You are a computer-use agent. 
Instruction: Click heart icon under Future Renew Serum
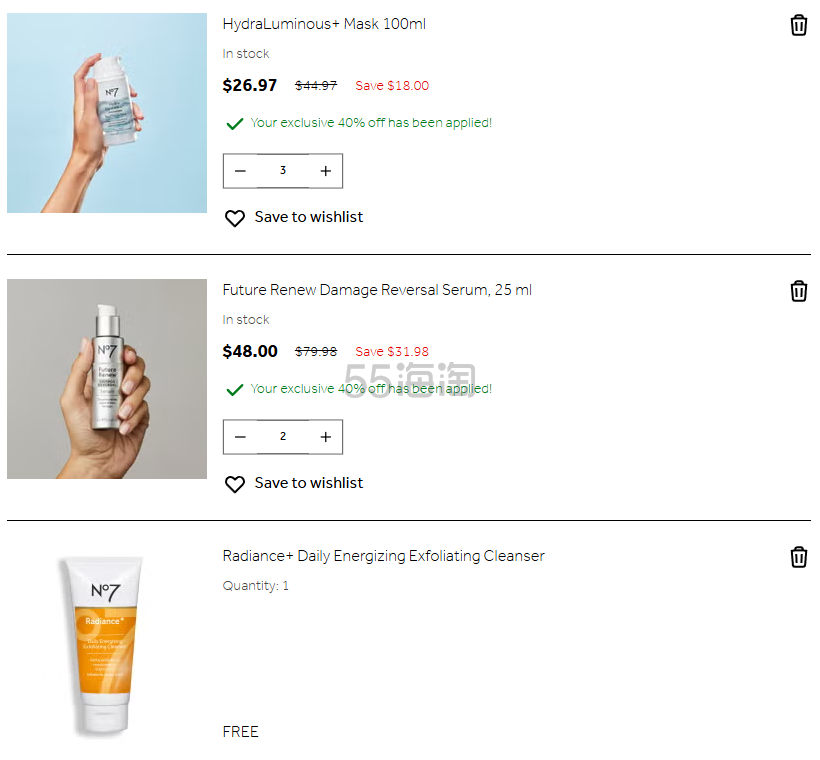pyautogui.click(x=235, y=484)
